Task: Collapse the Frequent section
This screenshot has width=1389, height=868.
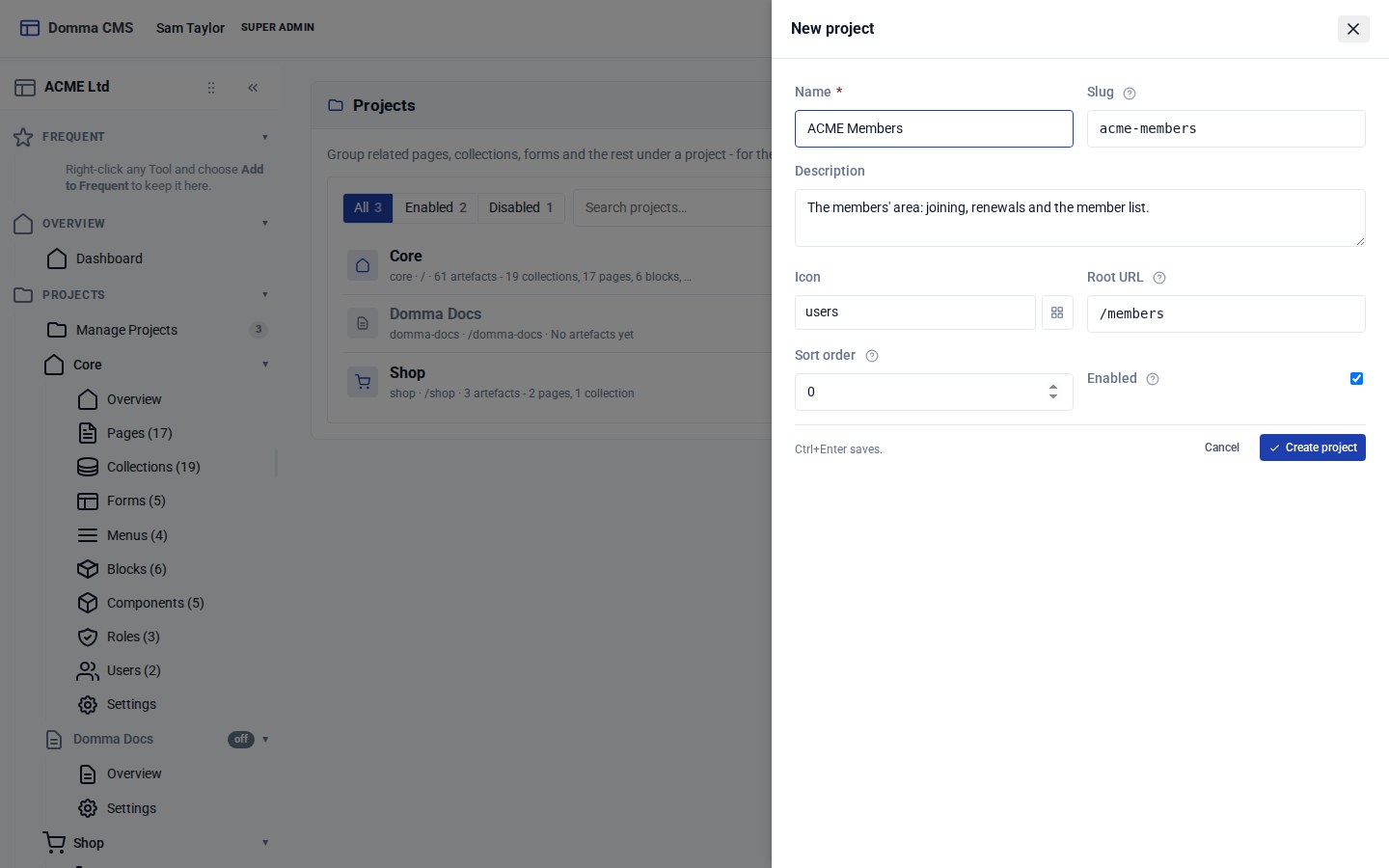Action: [265, 137]
